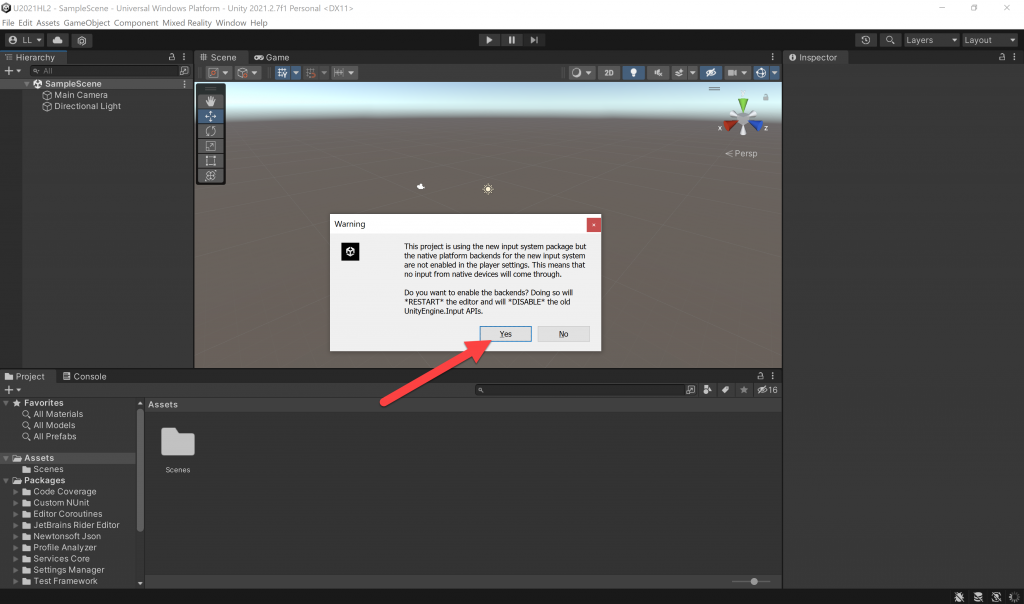Open File menu
Image resolution: width=1024 pixels, height=604 pixels.
(x=8, y=23)
